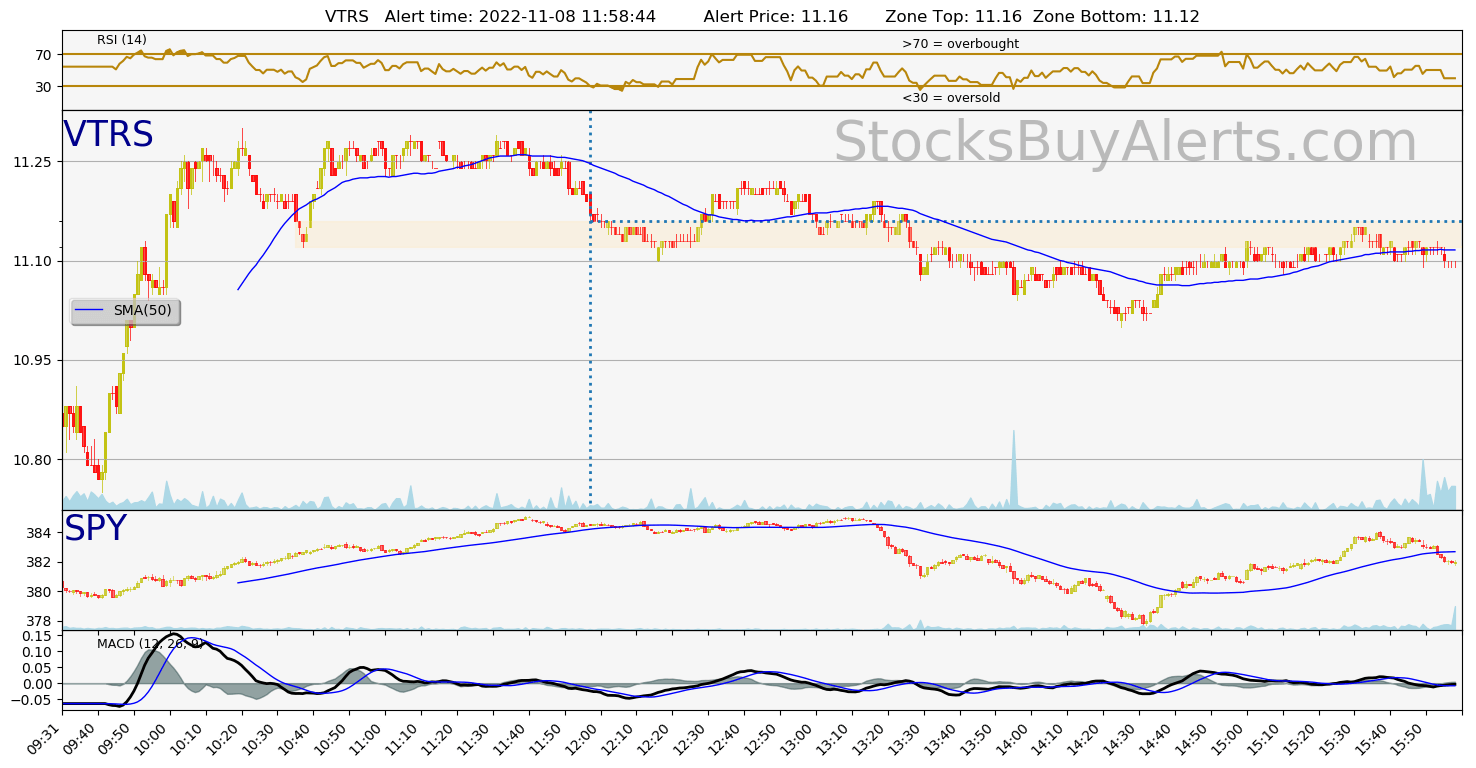Click the 10.80 price axis label

(x=33, y=460)
